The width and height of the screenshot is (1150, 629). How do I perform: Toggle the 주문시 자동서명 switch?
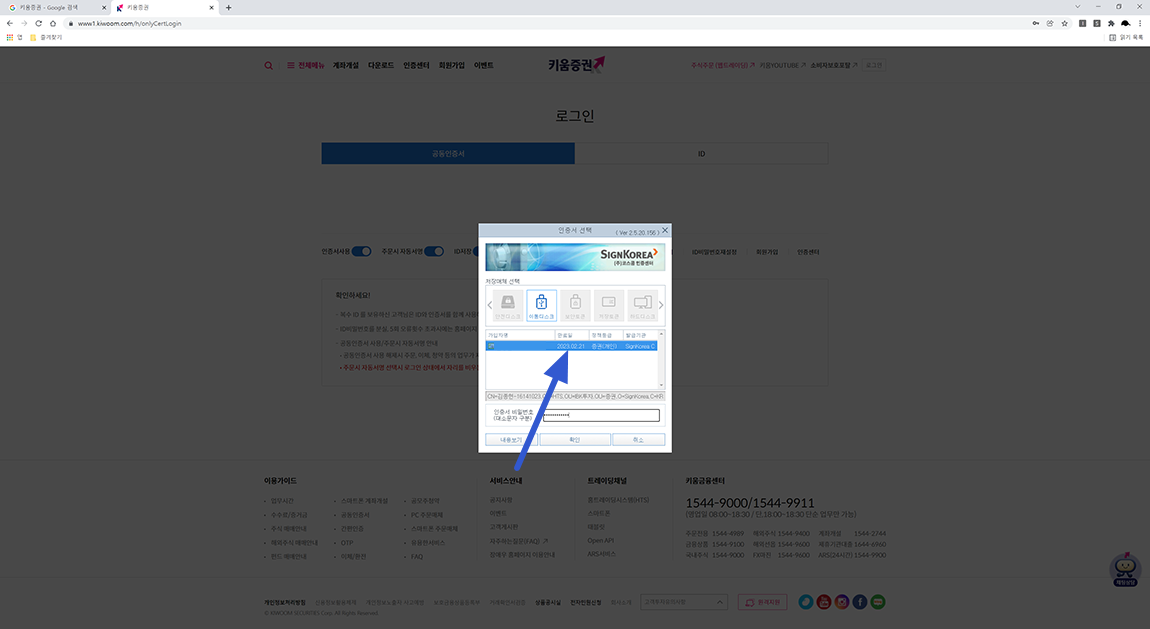[x=434, y=251]
